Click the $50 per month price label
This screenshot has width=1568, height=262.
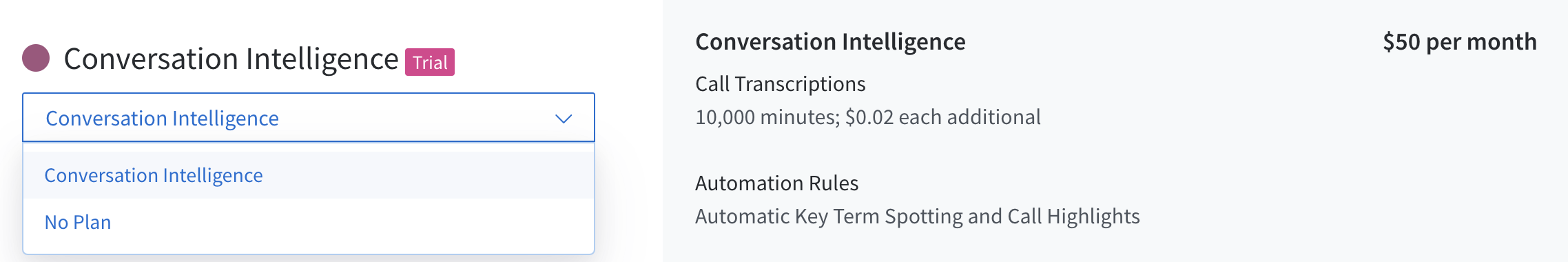1460,42
